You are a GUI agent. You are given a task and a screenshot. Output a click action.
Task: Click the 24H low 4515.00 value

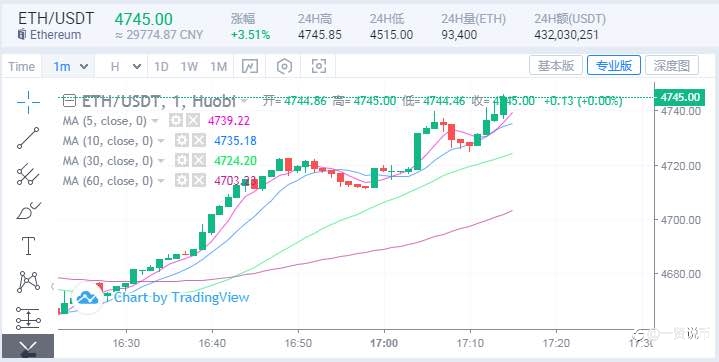coord(391,35)
